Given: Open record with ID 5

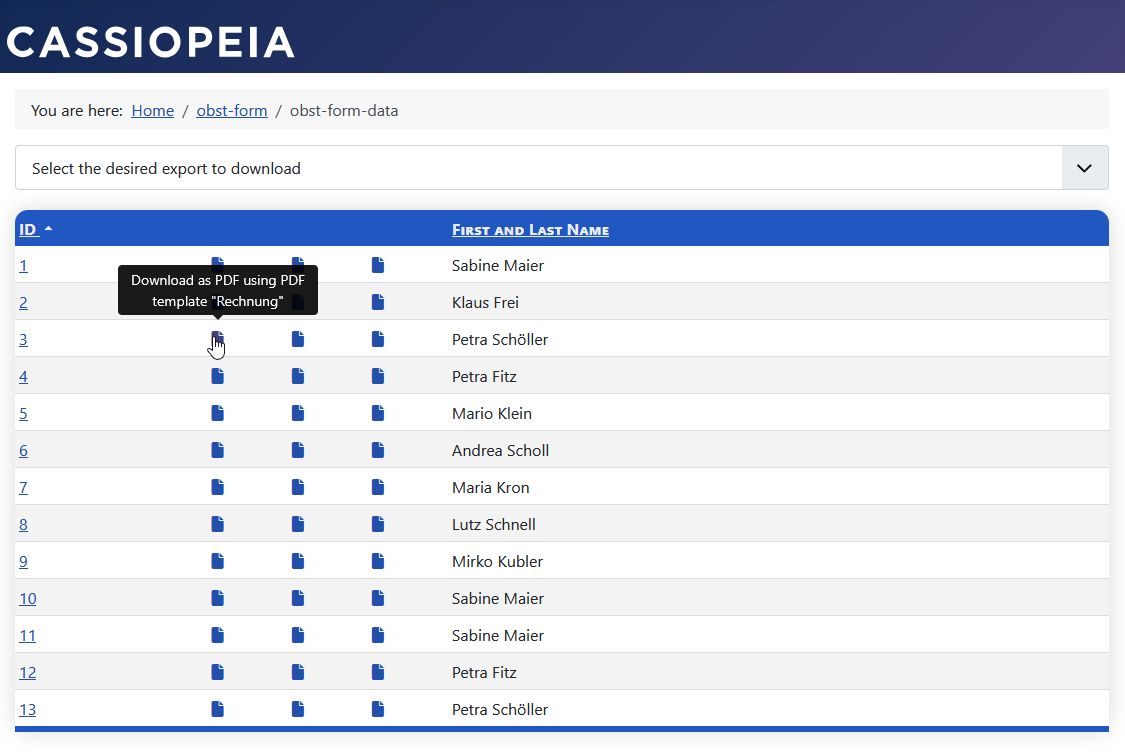Looking at the screenshot, I should [23, 413].
